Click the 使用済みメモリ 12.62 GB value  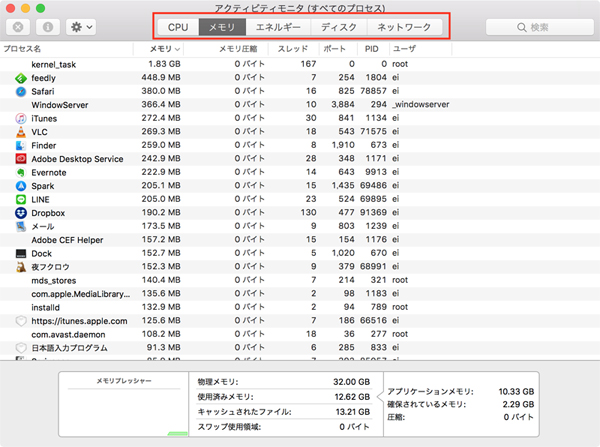point(352,397)
